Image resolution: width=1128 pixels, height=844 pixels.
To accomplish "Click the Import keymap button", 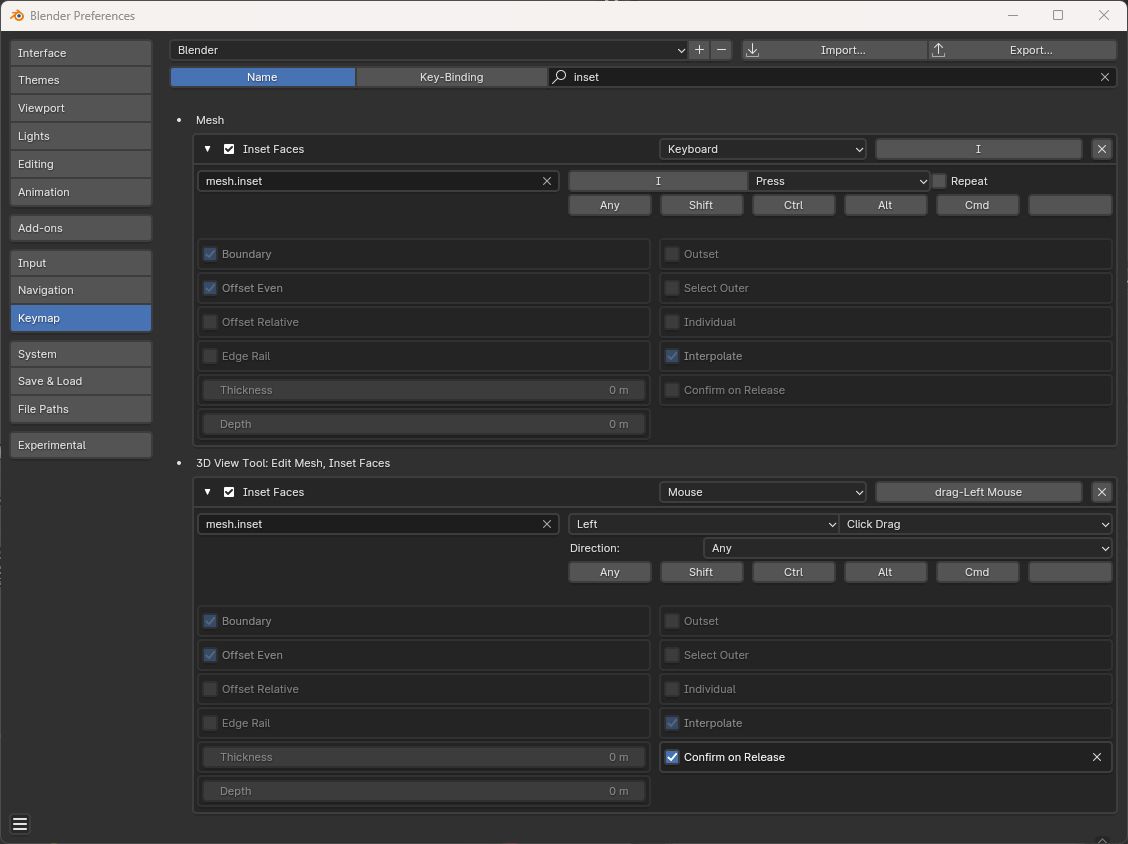I will [835, 50].
